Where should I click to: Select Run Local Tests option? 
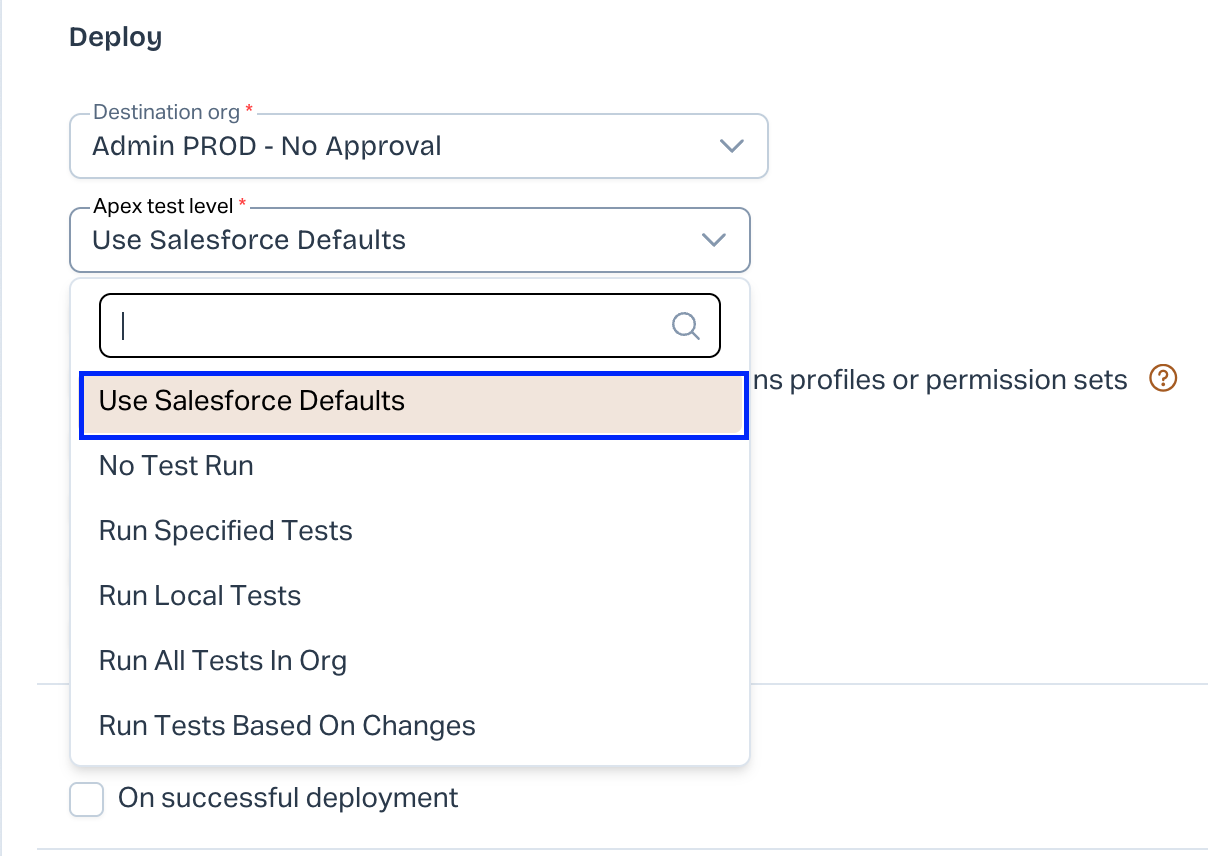[x=200, y=596]
